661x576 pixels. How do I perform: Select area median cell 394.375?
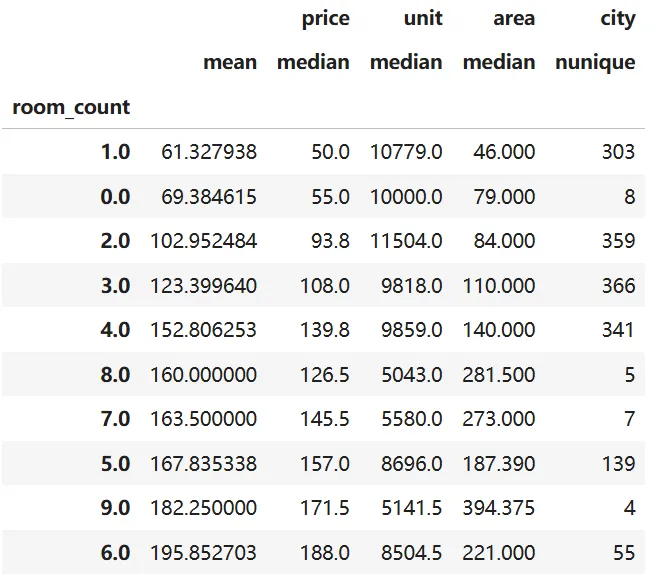point(499,508)
